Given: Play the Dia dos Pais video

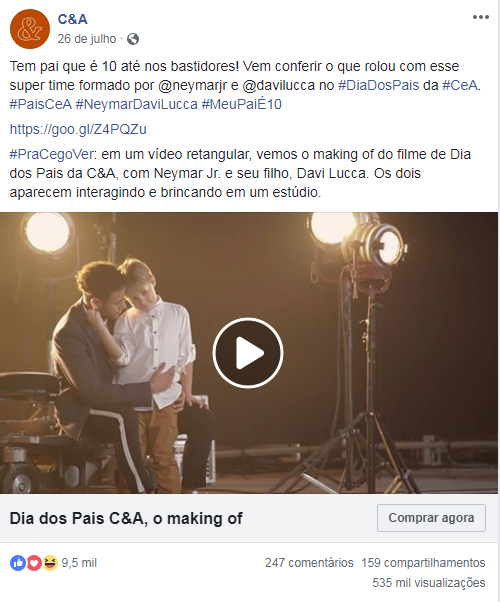Looking at the screenshot, I should pos(248,353).
